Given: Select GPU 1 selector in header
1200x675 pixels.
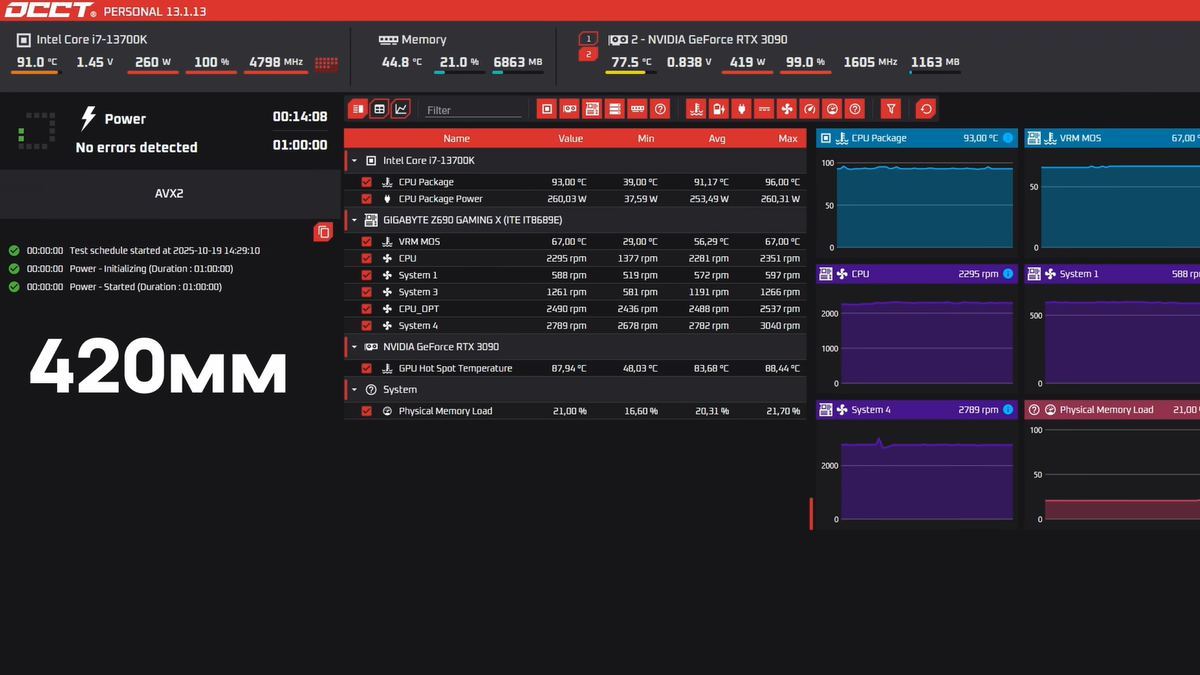Looking at the screenshot, I should point(588,39).
